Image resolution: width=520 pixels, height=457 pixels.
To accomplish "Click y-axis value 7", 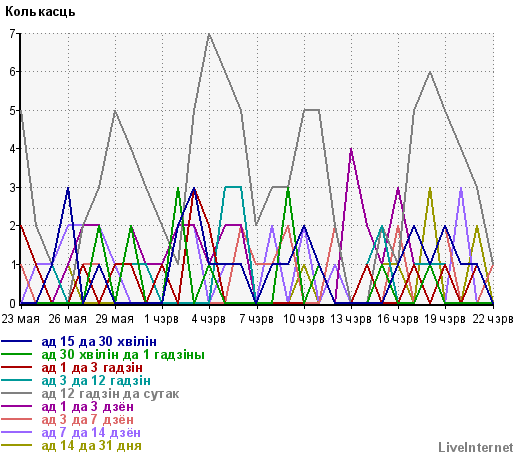I will (x=12, y=34).
